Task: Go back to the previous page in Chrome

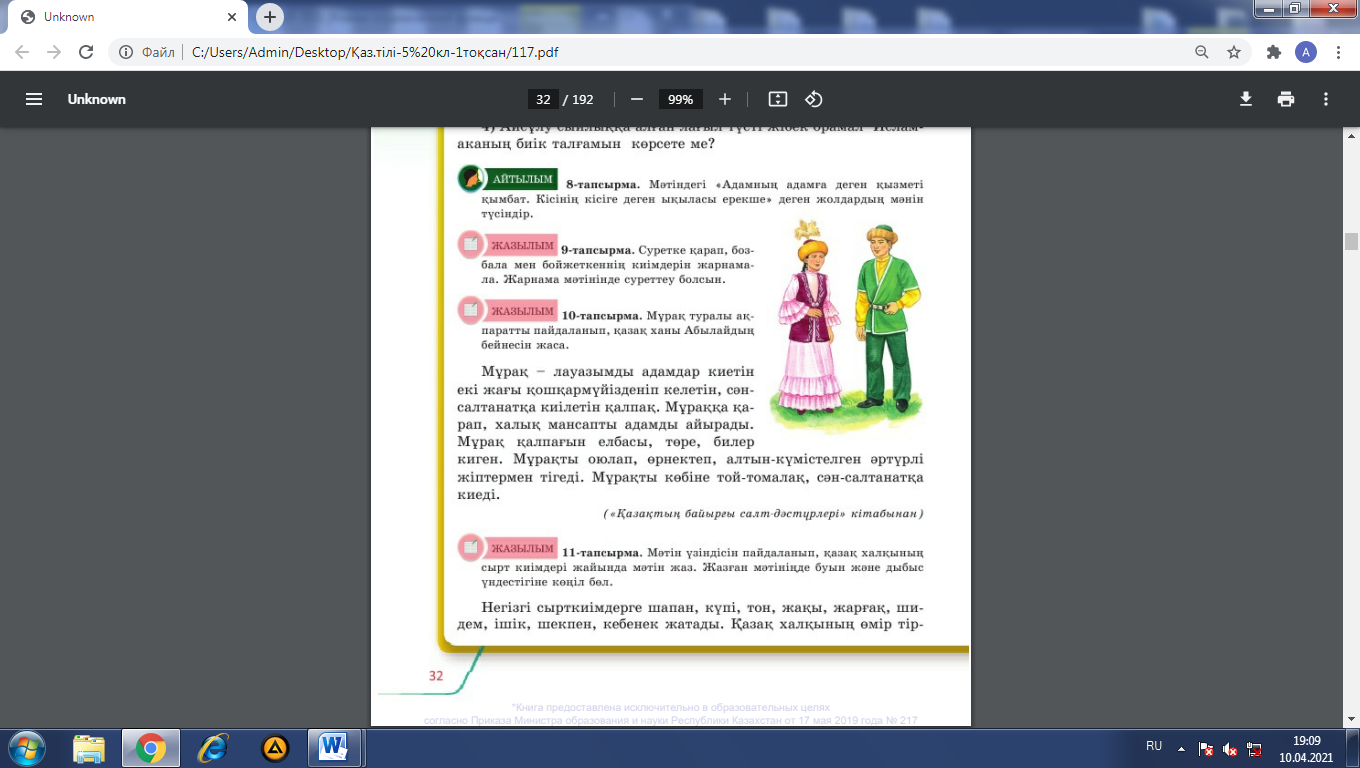Action: click(22, 52)
